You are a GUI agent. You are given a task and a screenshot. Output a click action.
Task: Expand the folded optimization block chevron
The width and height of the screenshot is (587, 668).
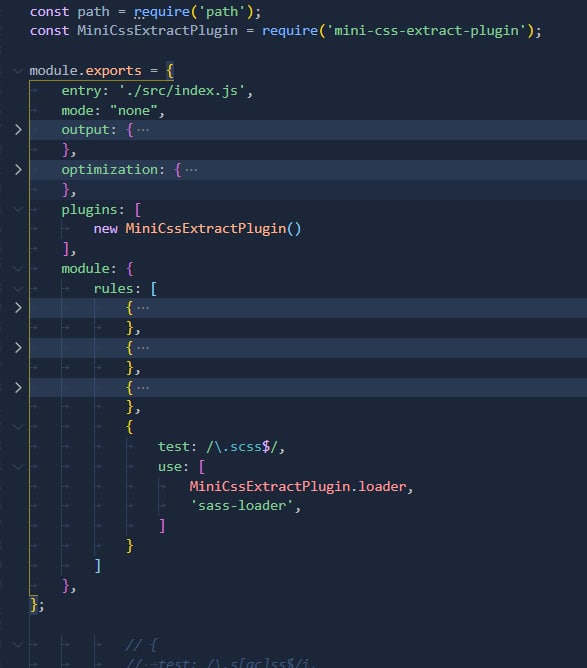coord(18,170)
